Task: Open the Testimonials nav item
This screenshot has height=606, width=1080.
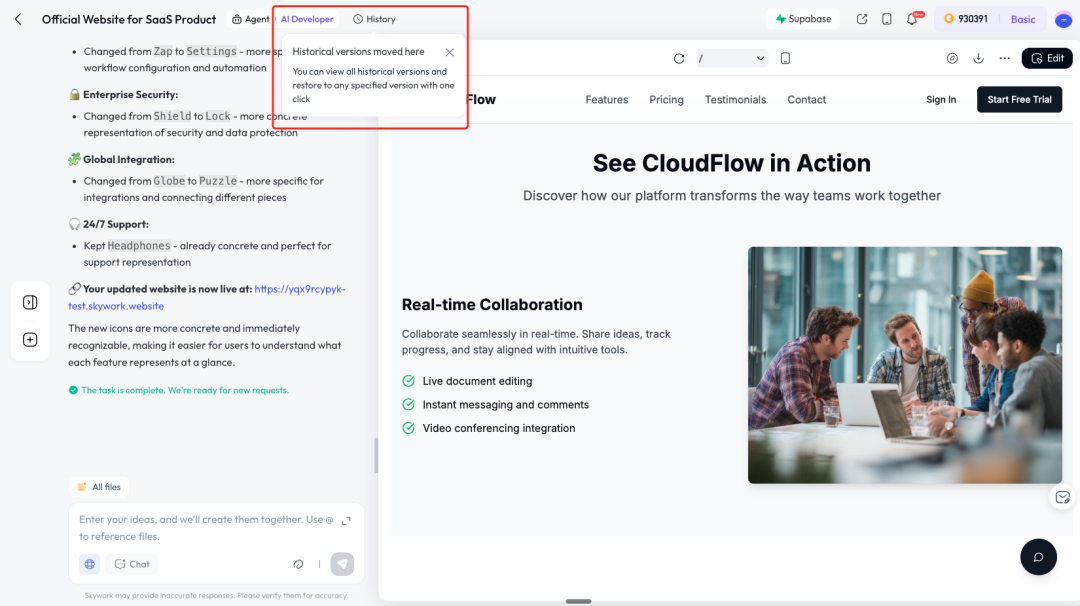Action: (735, 100)
